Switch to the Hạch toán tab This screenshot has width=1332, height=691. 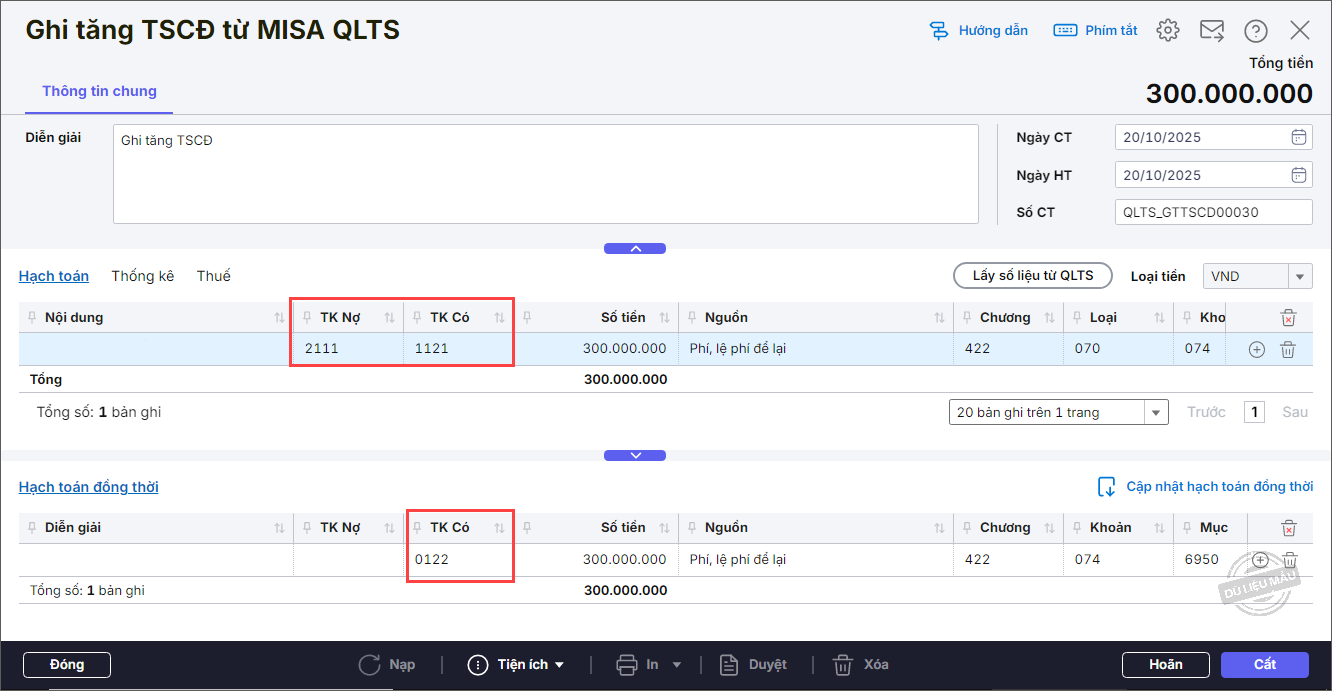tap(54, 276)
